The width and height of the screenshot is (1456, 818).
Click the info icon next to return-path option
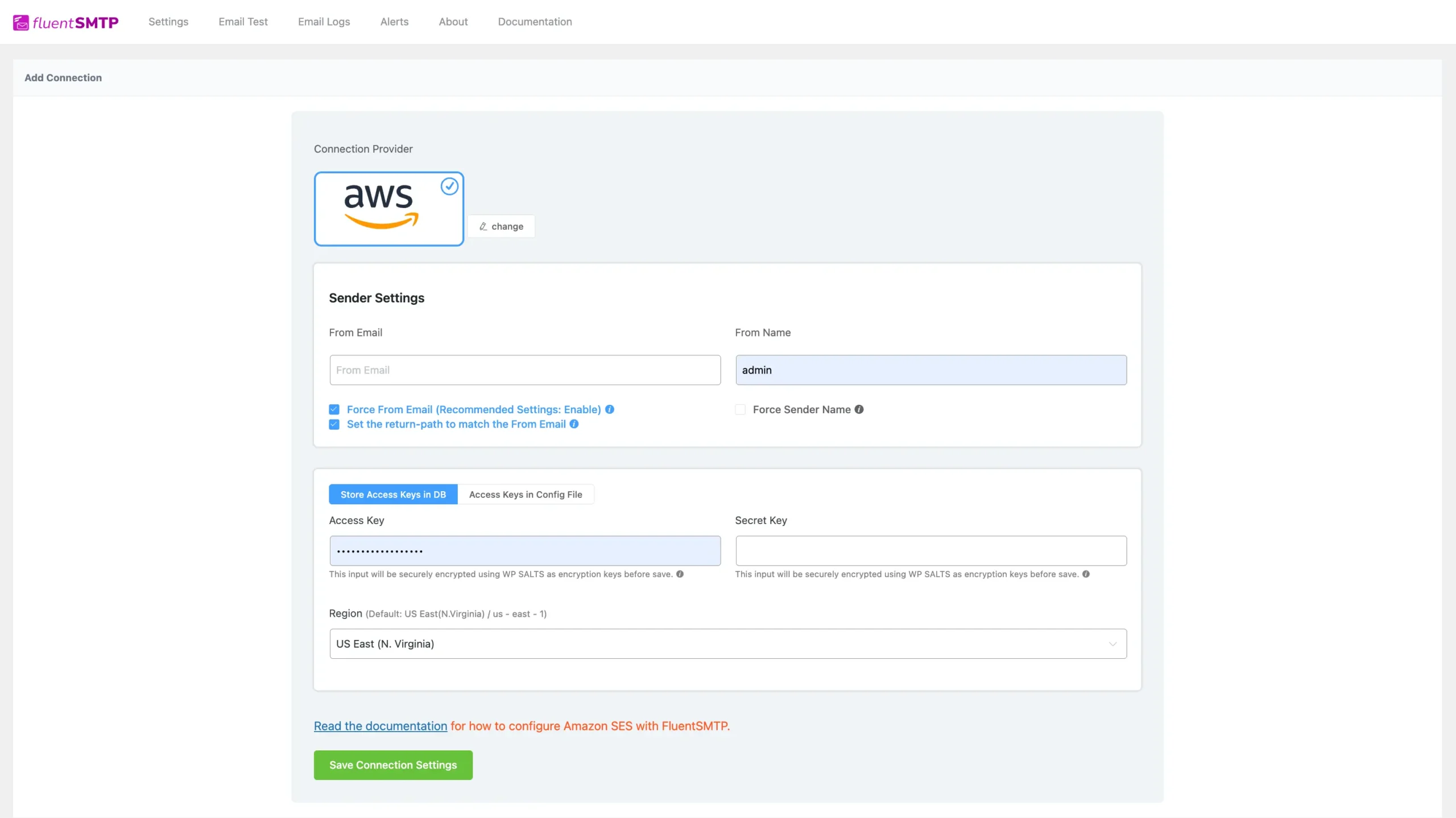(574, 424)
